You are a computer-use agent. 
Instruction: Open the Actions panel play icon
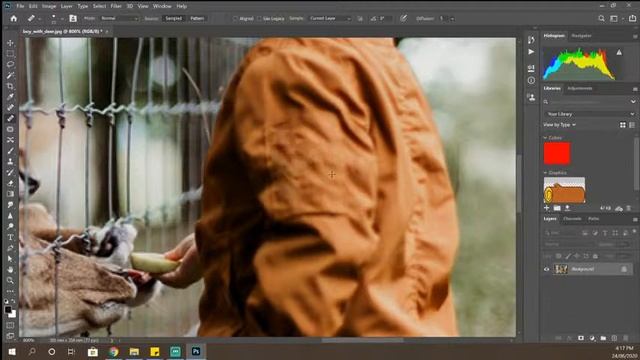[x=531, y=52]
